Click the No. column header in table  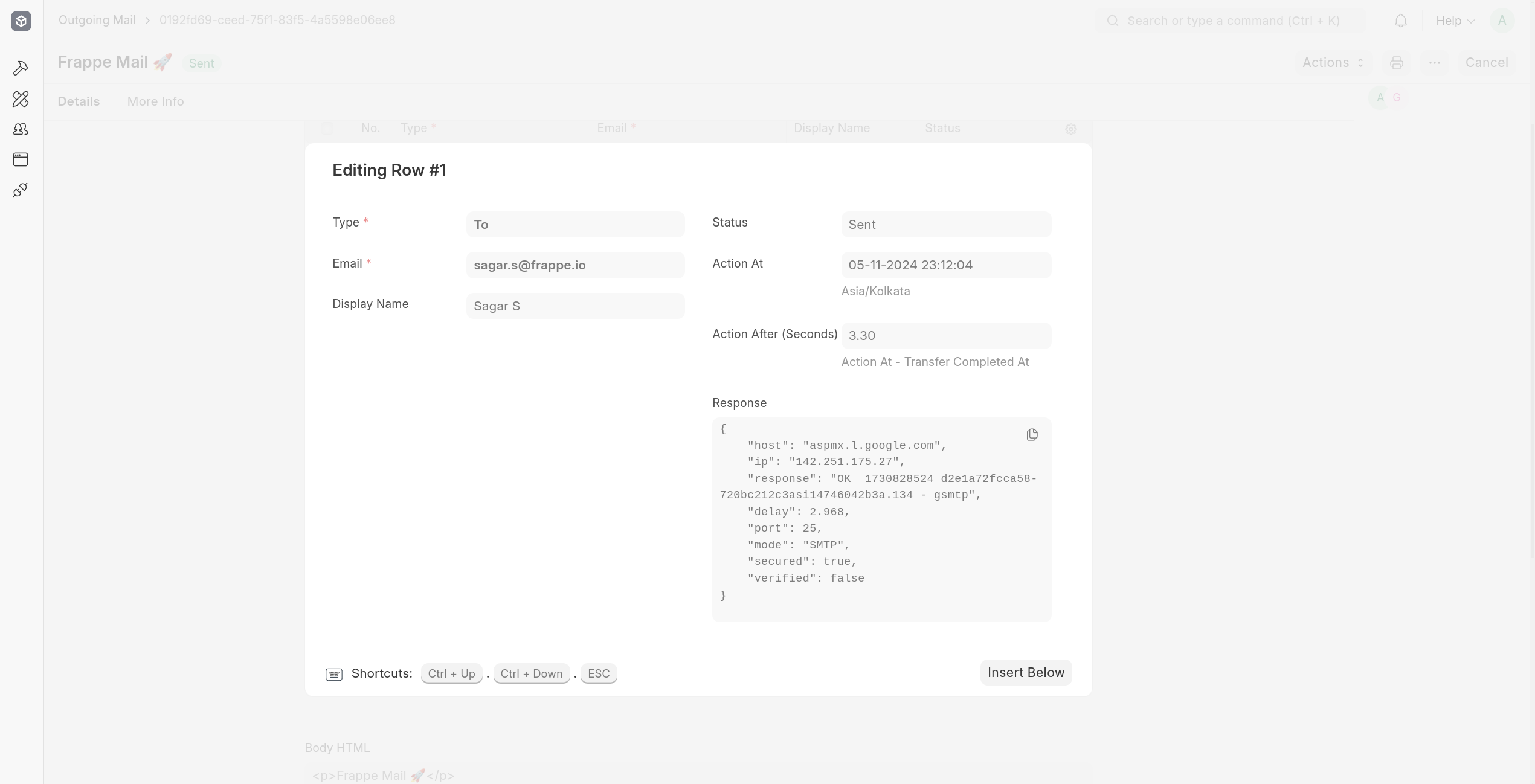click(x=370, y=128)
